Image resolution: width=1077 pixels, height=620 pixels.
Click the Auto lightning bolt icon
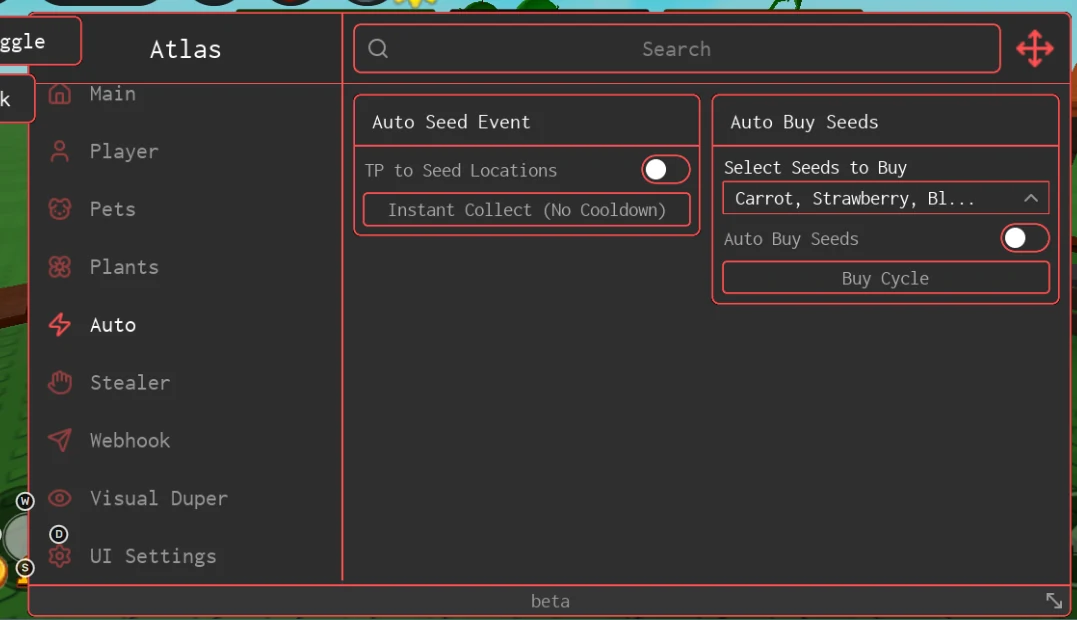60,325
